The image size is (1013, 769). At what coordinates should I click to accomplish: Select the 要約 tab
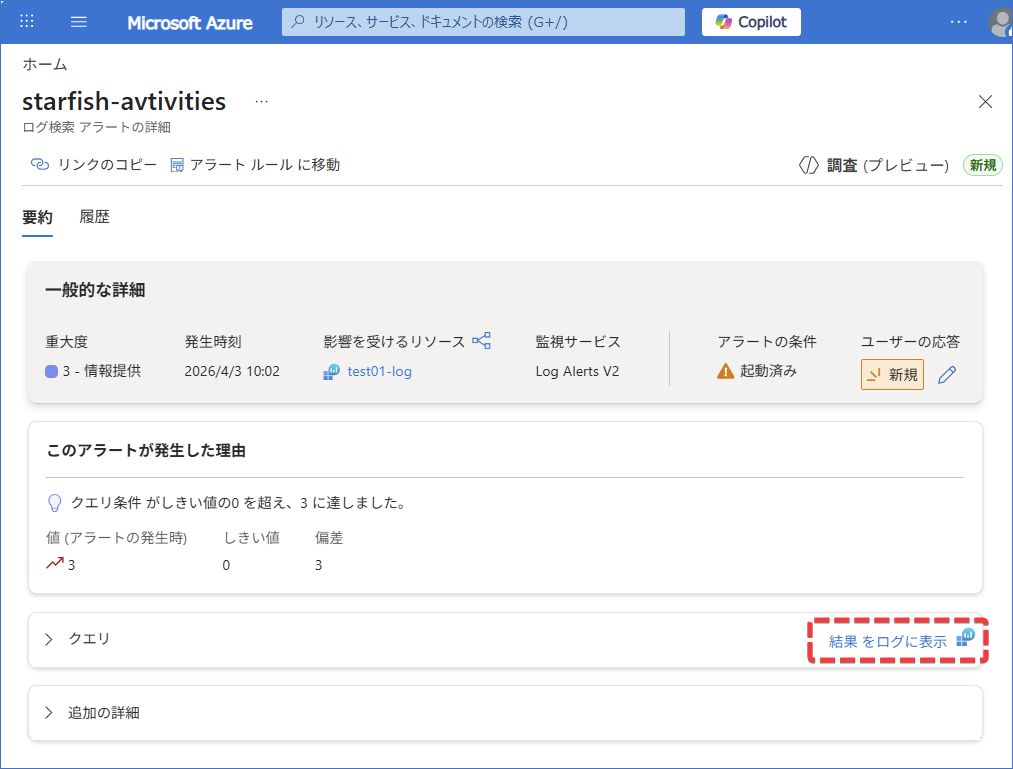click(x=37, y=217)
